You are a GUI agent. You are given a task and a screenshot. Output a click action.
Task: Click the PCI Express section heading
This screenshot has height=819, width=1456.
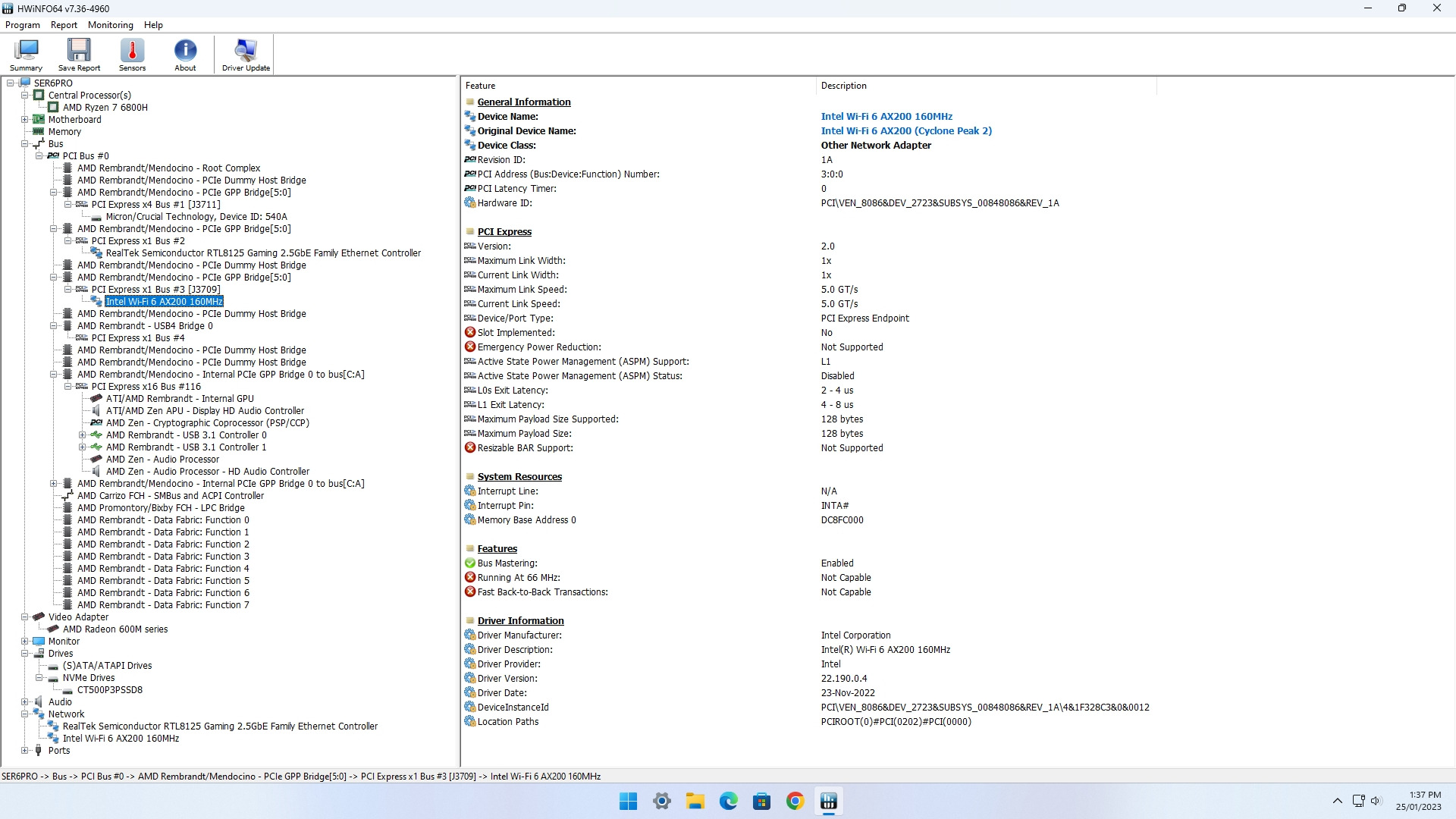(504, 232)
